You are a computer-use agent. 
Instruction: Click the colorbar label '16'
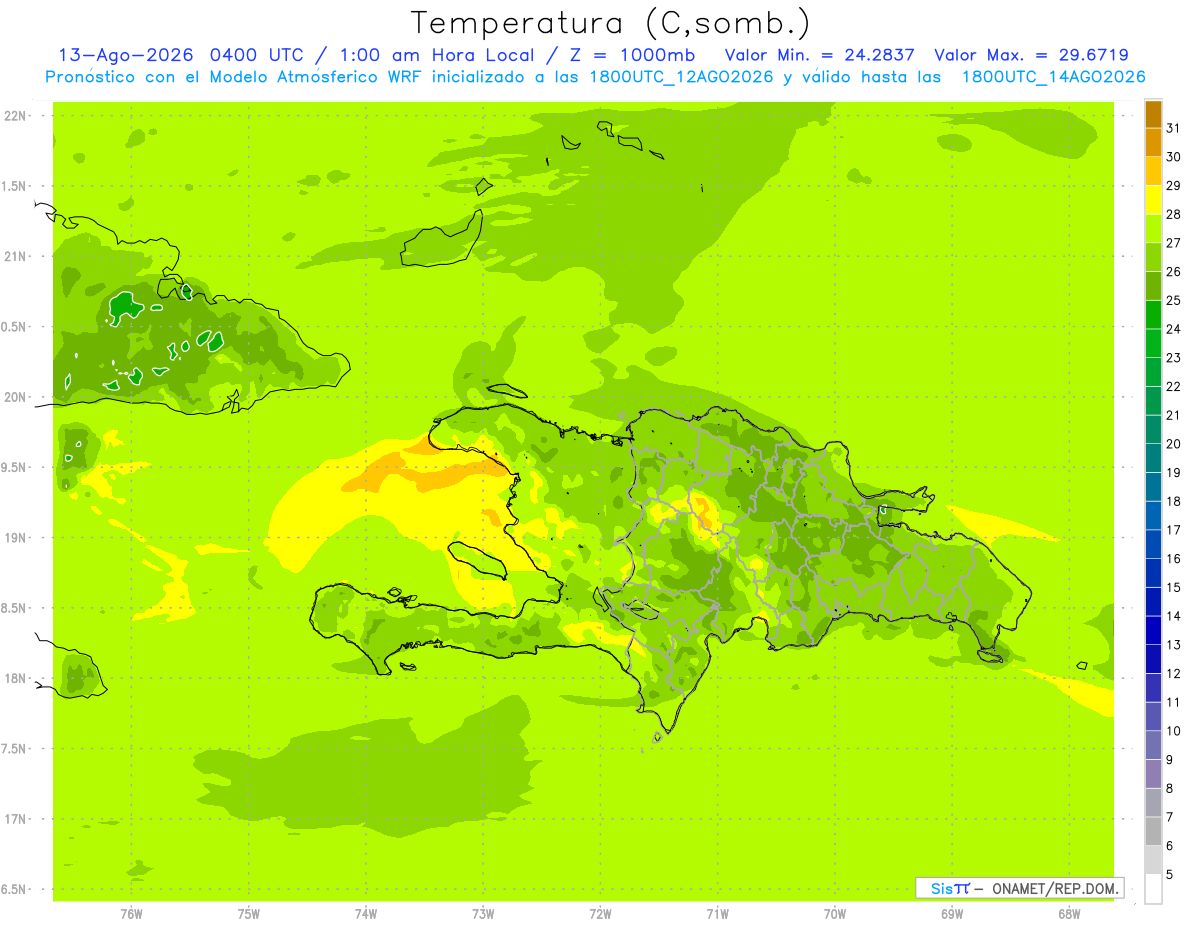coord(1173,559)
